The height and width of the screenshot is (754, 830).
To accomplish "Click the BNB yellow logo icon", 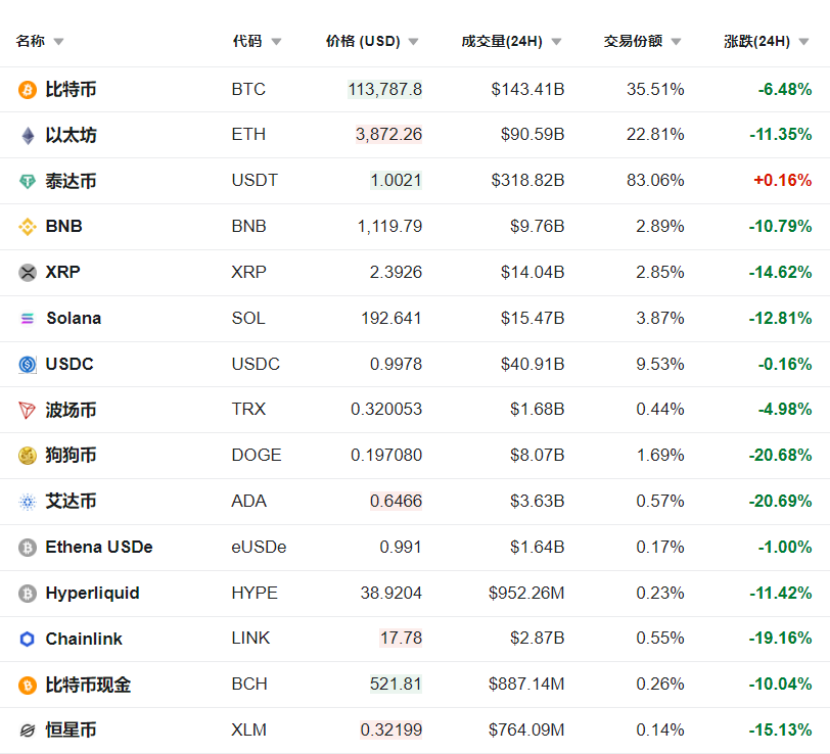I will point(27,227).
